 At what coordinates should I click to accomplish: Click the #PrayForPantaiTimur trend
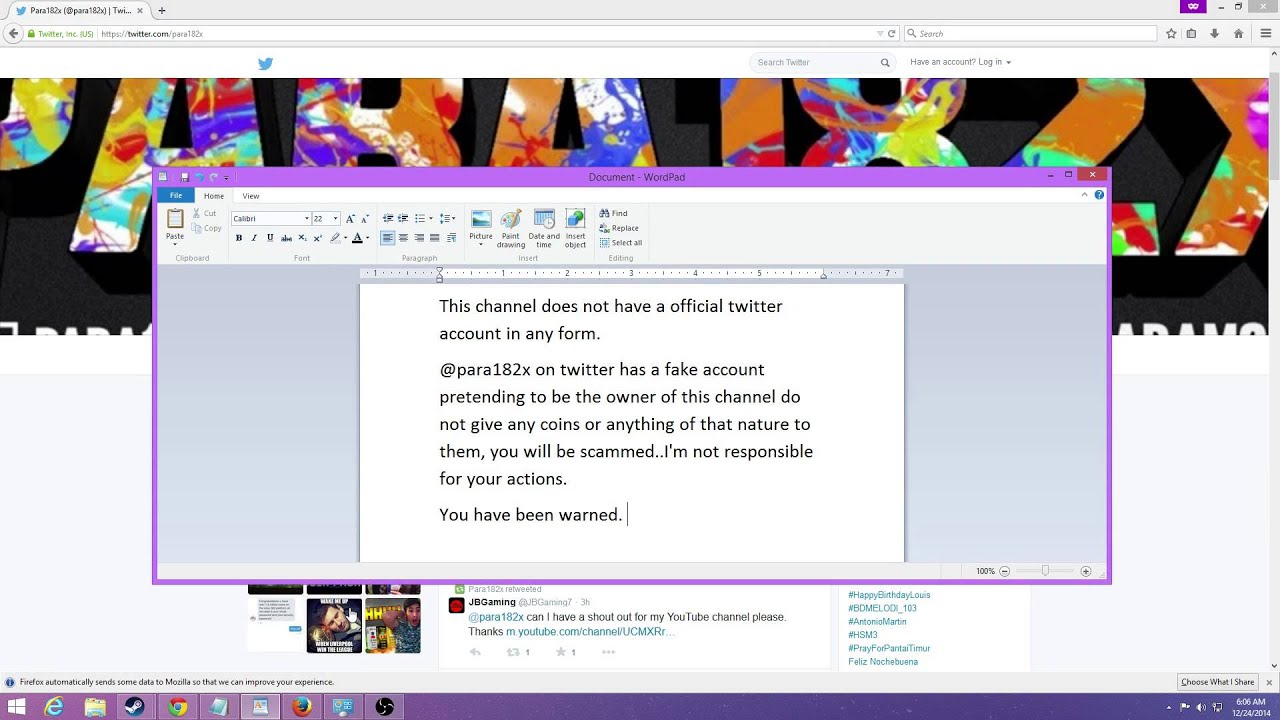(x=889, y=648)
